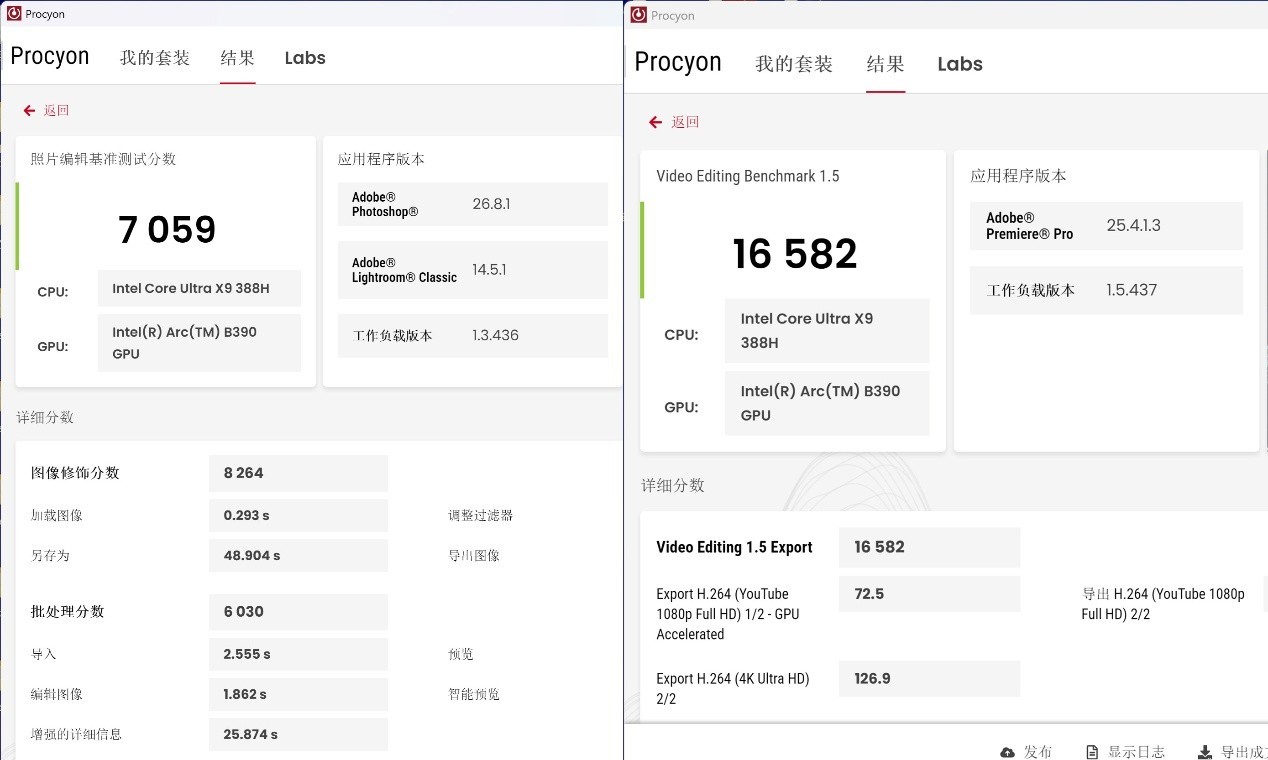Click the 返回 link in the left window

[56, 110]
